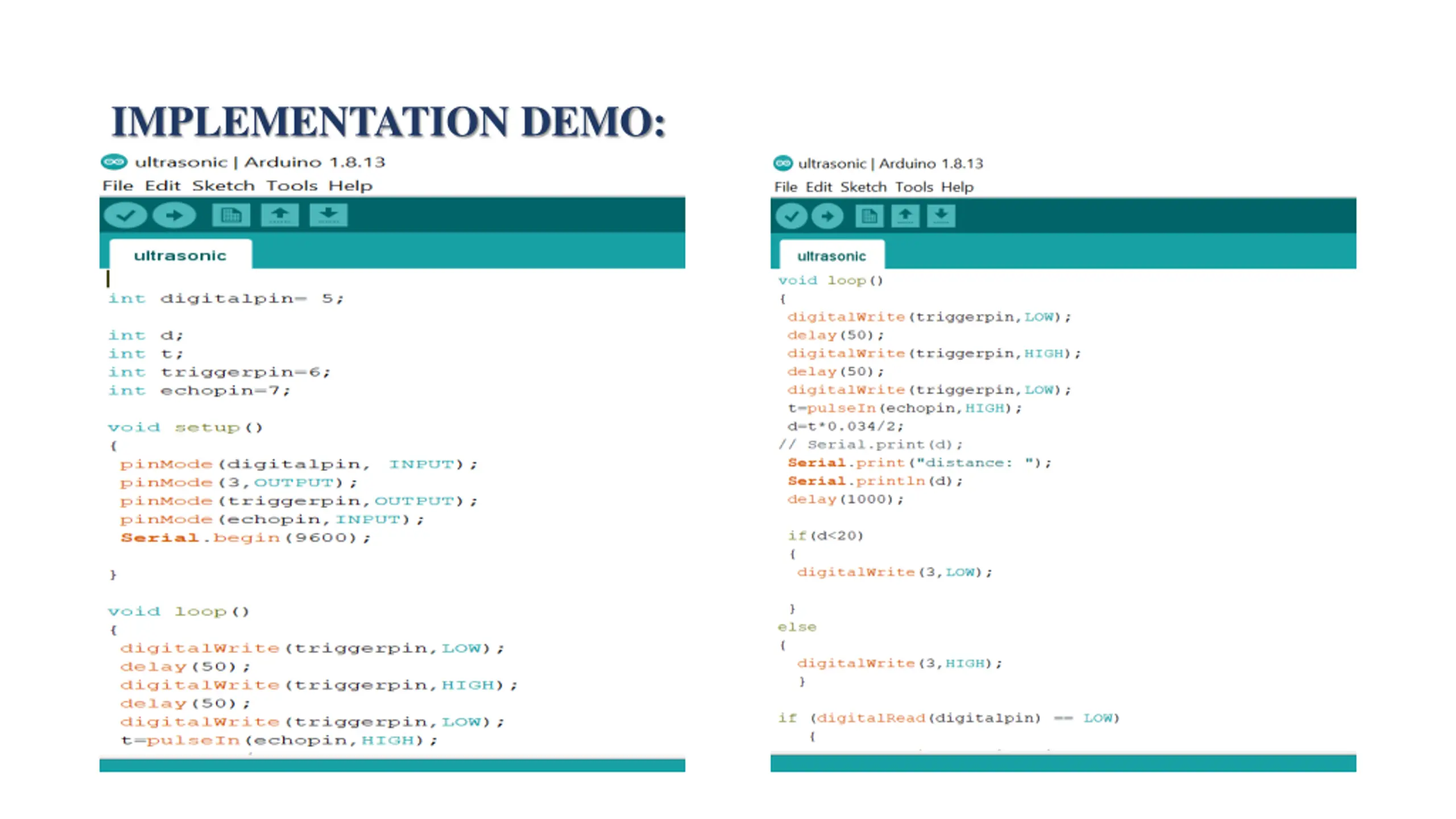Click line 'int t;' in left editor
Image resolution: width=1456 pixels, height=819 pixels.
pos(146,354)
